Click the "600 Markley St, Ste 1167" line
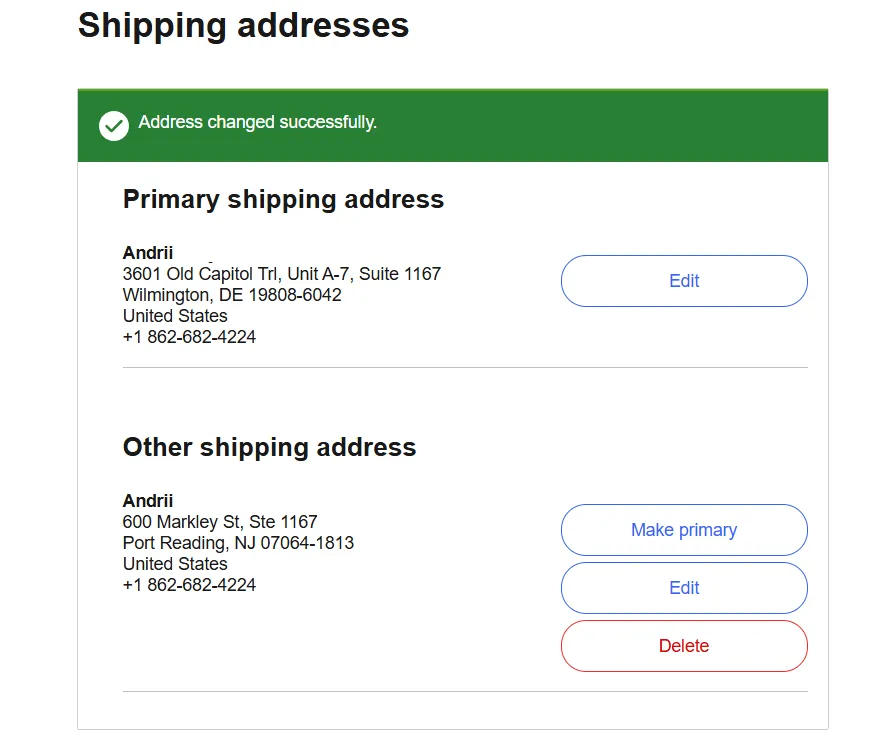Viewport: 875px width, 752px height. tap(220, 522)
